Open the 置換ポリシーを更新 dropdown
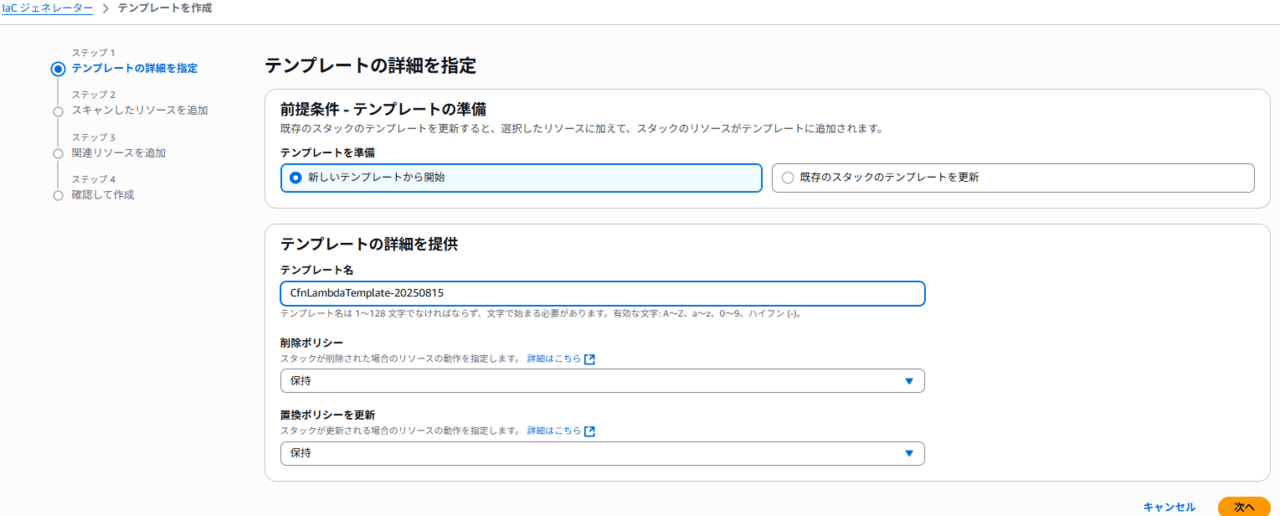 coord(602,453)
